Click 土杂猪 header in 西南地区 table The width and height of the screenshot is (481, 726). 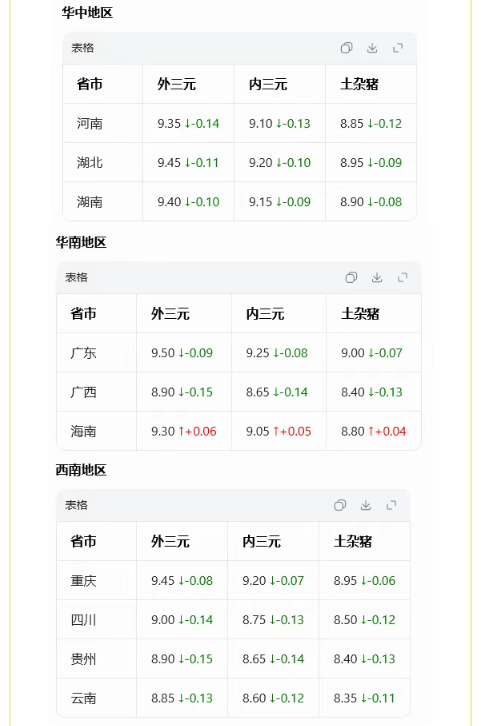pos(353,541)
